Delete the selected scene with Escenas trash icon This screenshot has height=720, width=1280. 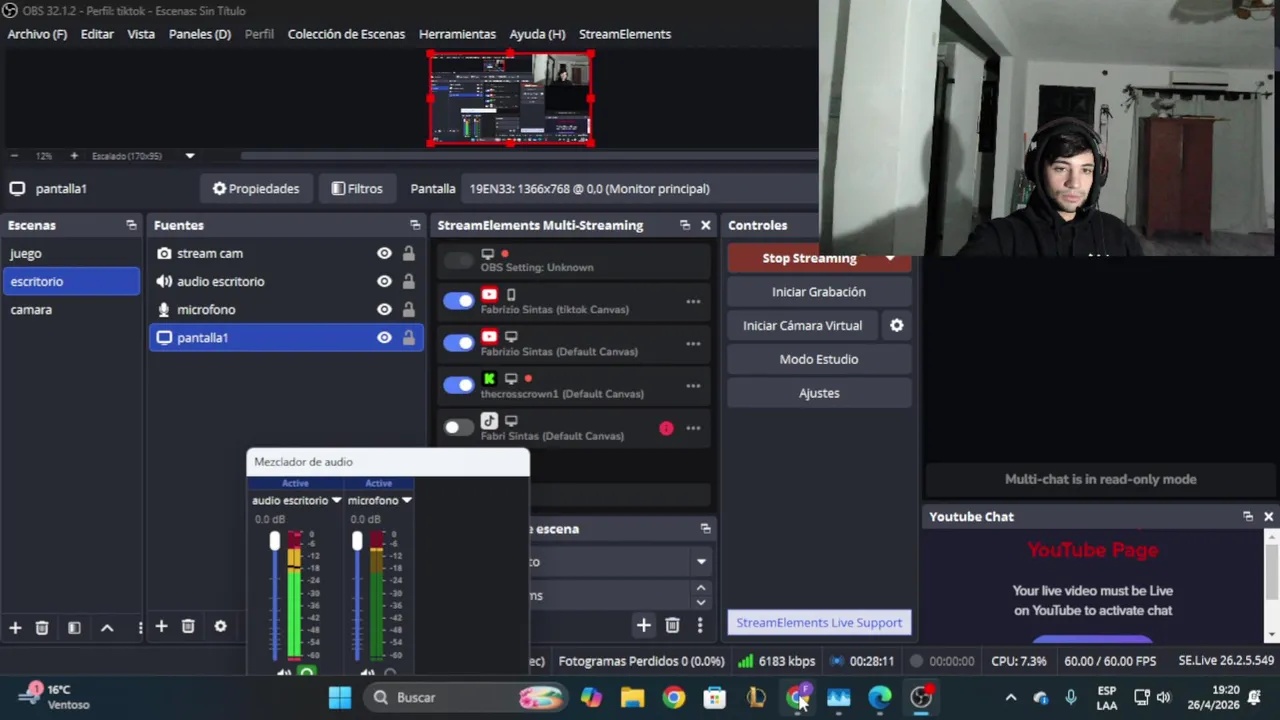click(x=42, y=627)
